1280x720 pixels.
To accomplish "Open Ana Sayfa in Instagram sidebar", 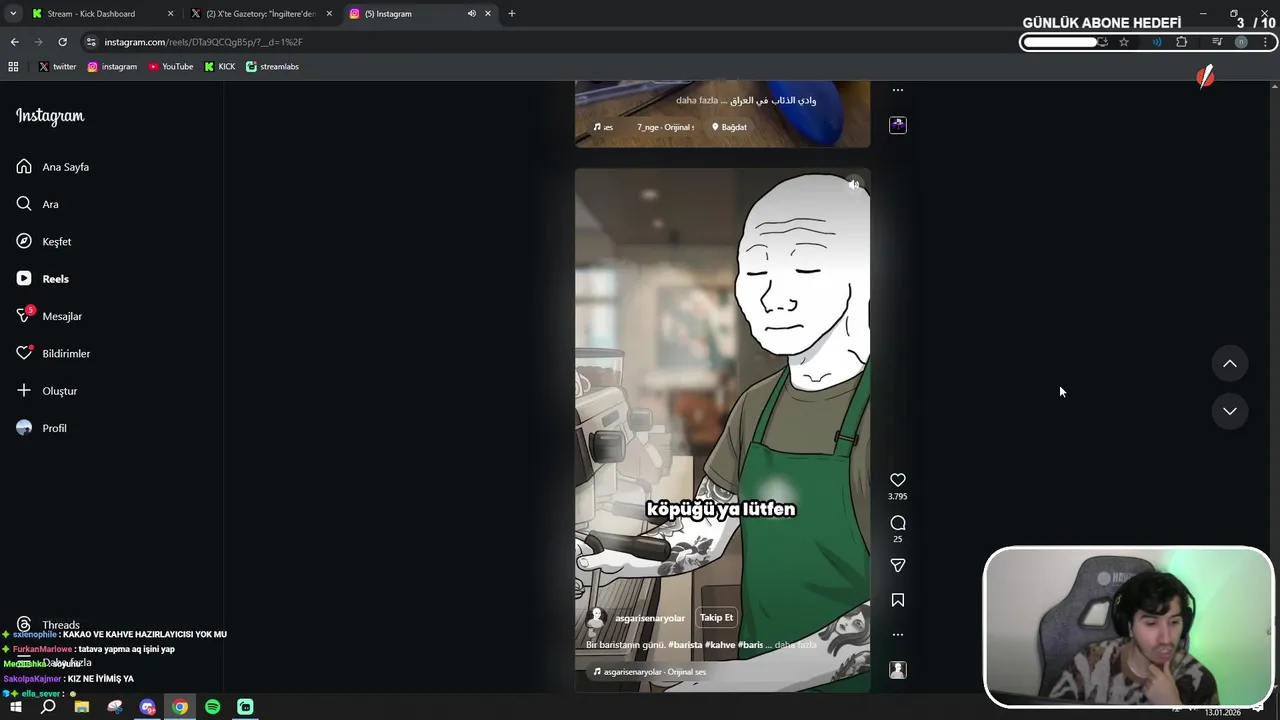I will pyautogui.click(x=53, y=167).
